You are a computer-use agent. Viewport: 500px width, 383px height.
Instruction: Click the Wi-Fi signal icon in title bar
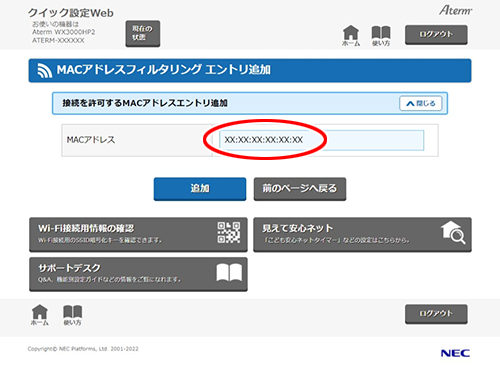(x=44, y=70)
